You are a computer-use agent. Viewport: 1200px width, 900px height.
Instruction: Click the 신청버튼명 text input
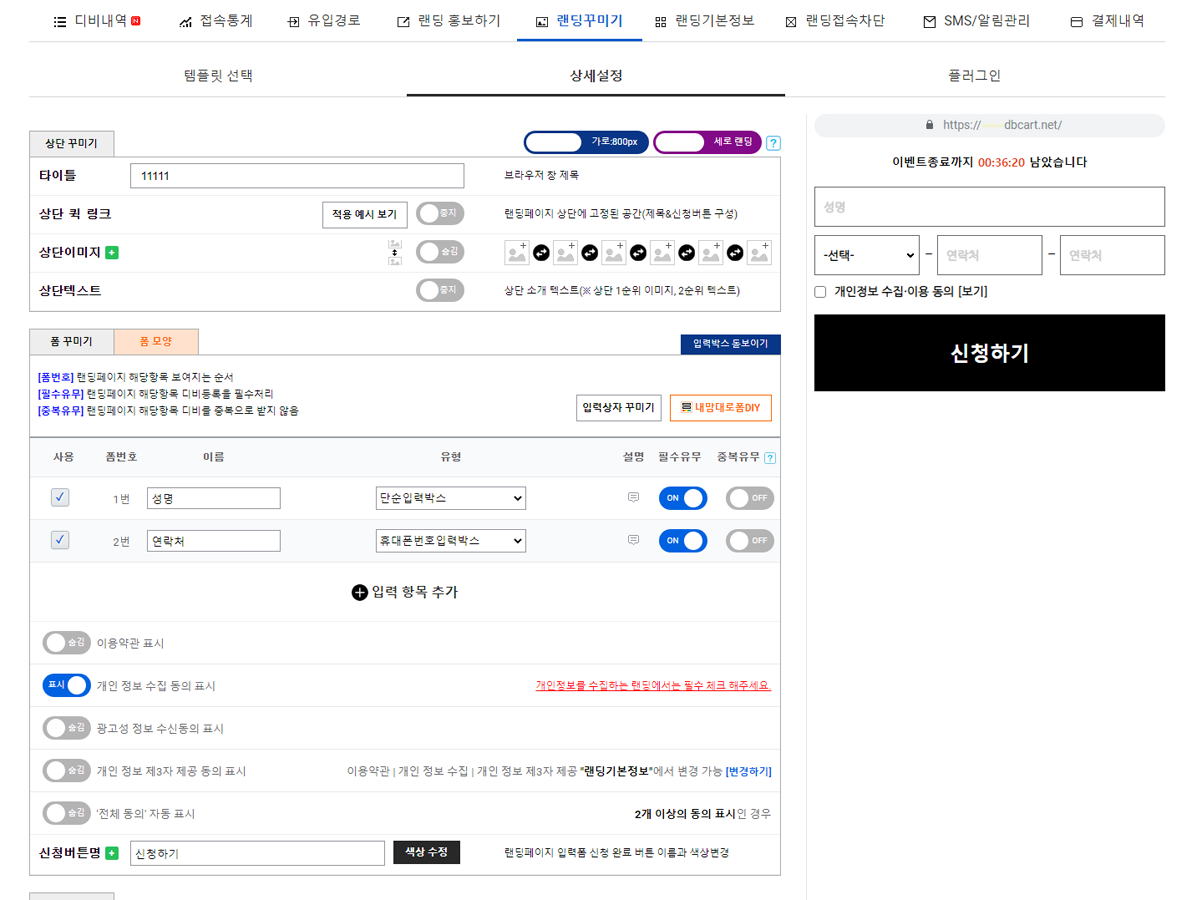(257, 853)
